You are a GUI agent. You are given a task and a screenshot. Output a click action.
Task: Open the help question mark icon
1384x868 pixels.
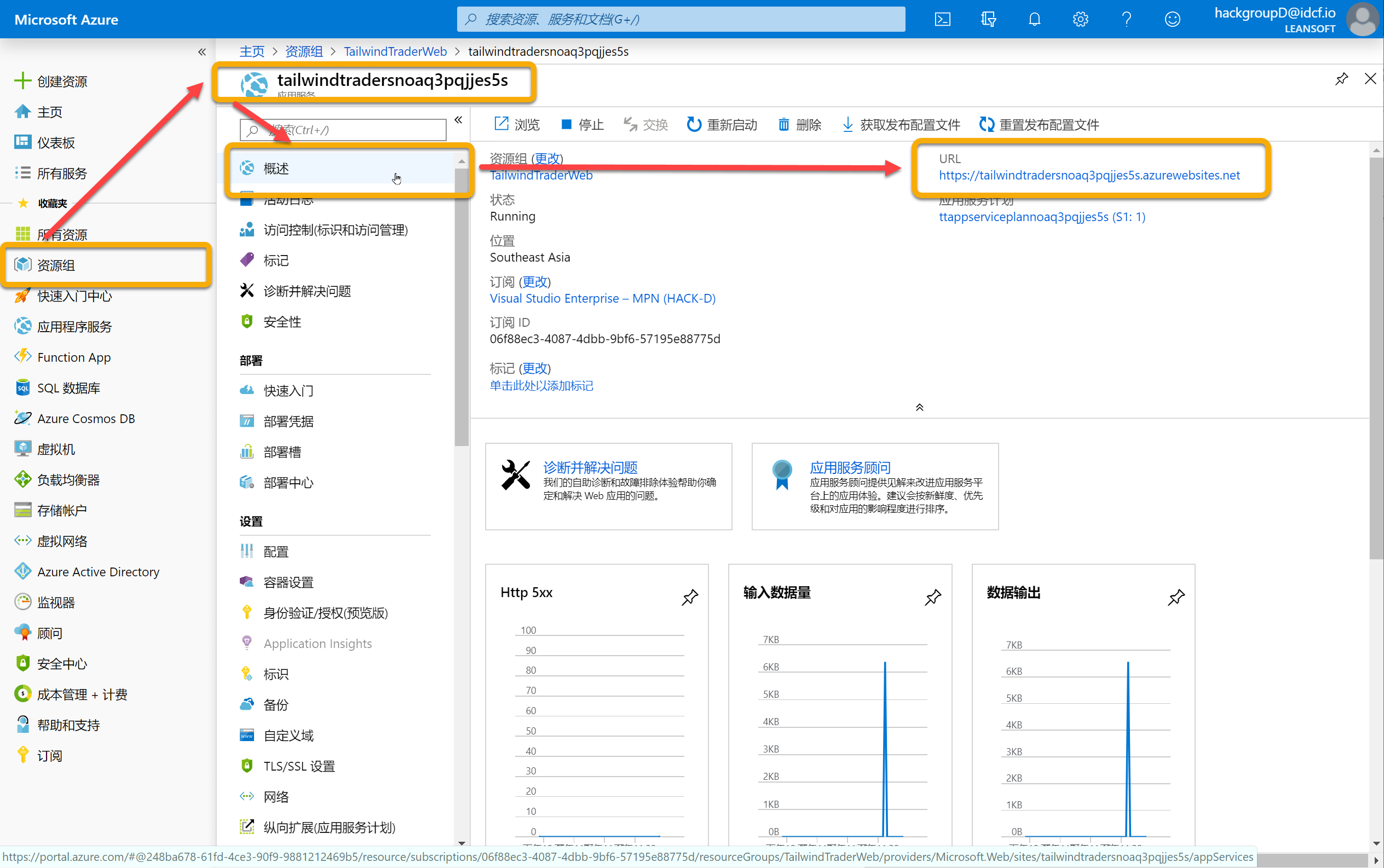click(1126, 20)
